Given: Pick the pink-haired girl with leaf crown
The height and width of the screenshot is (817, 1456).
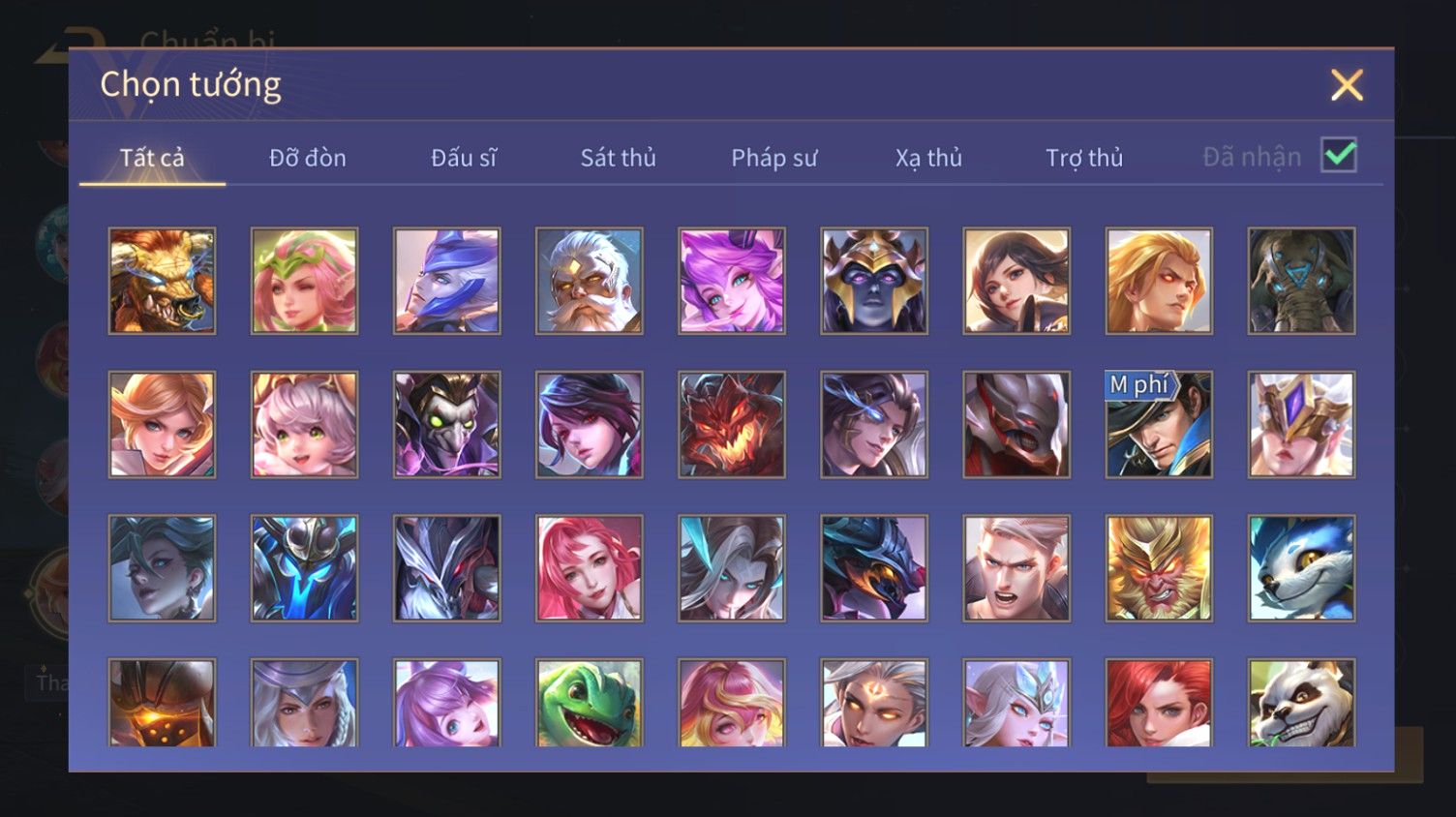Looking at the screenshot, I should click(304, 281).
